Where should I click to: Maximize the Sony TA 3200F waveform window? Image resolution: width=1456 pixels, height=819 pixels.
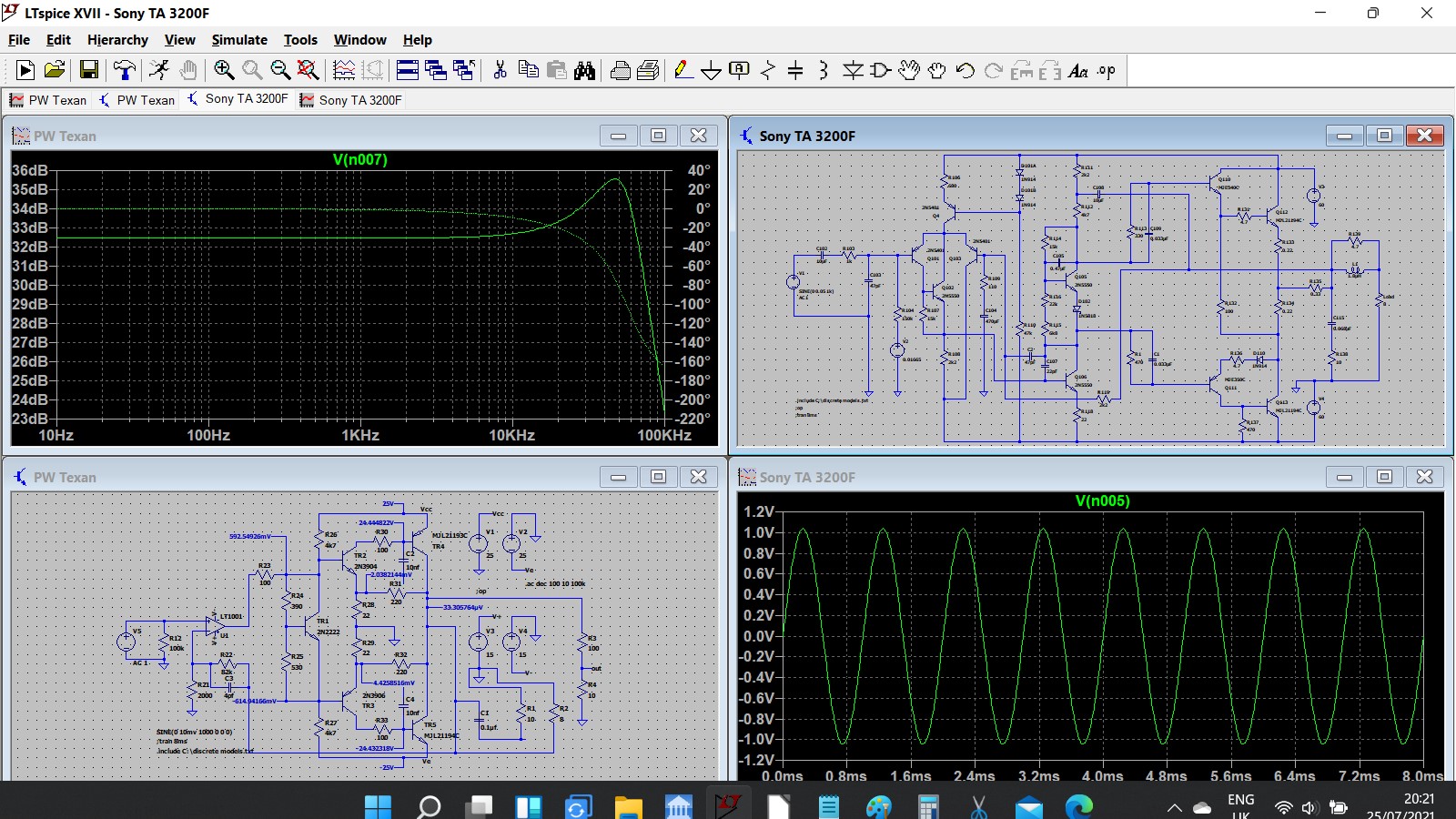click(x=1384, y=477)
